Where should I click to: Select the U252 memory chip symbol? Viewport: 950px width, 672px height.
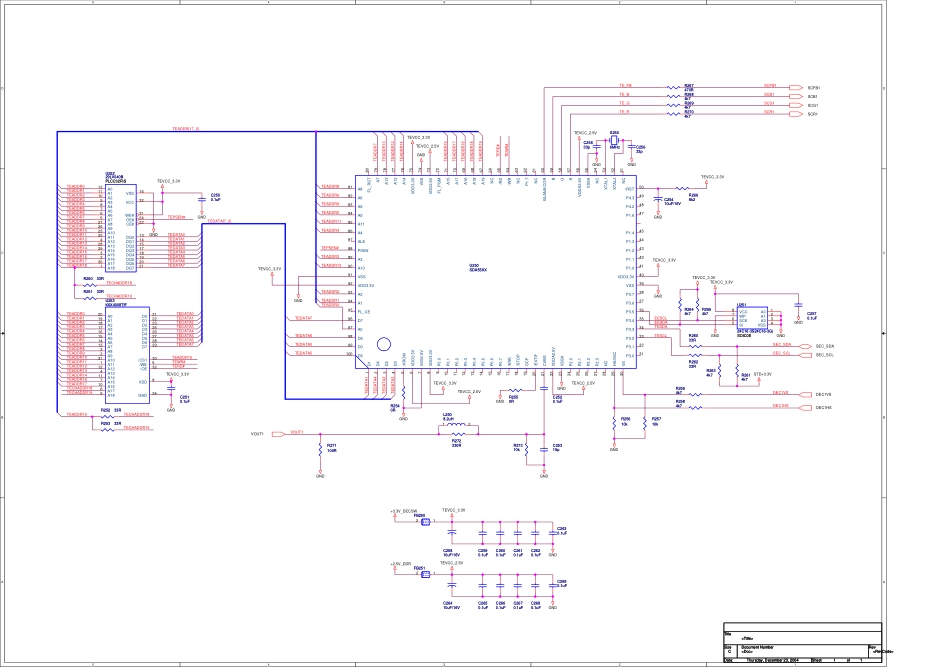(x=119, y=225)
